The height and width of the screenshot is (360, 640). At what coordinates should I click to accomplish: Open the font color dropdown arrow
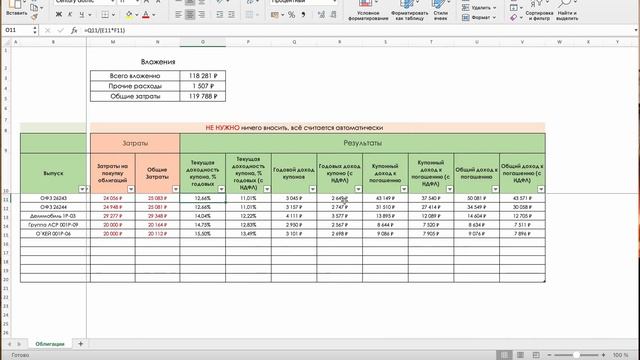[154, 15]
